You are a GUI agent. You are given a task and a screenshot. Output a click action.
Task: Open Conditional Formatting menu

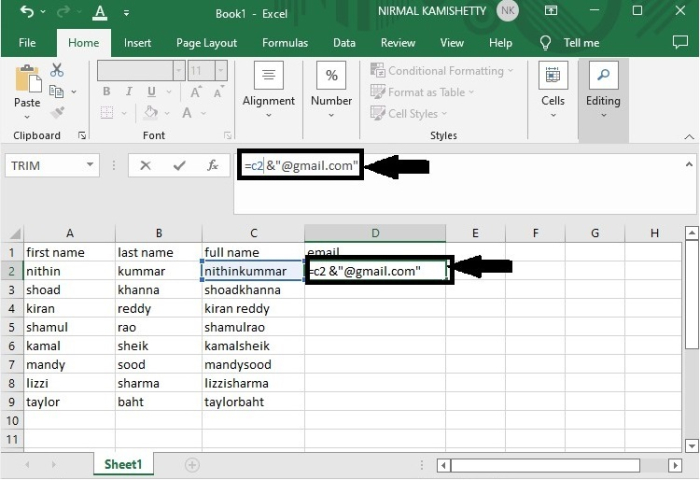442,71
